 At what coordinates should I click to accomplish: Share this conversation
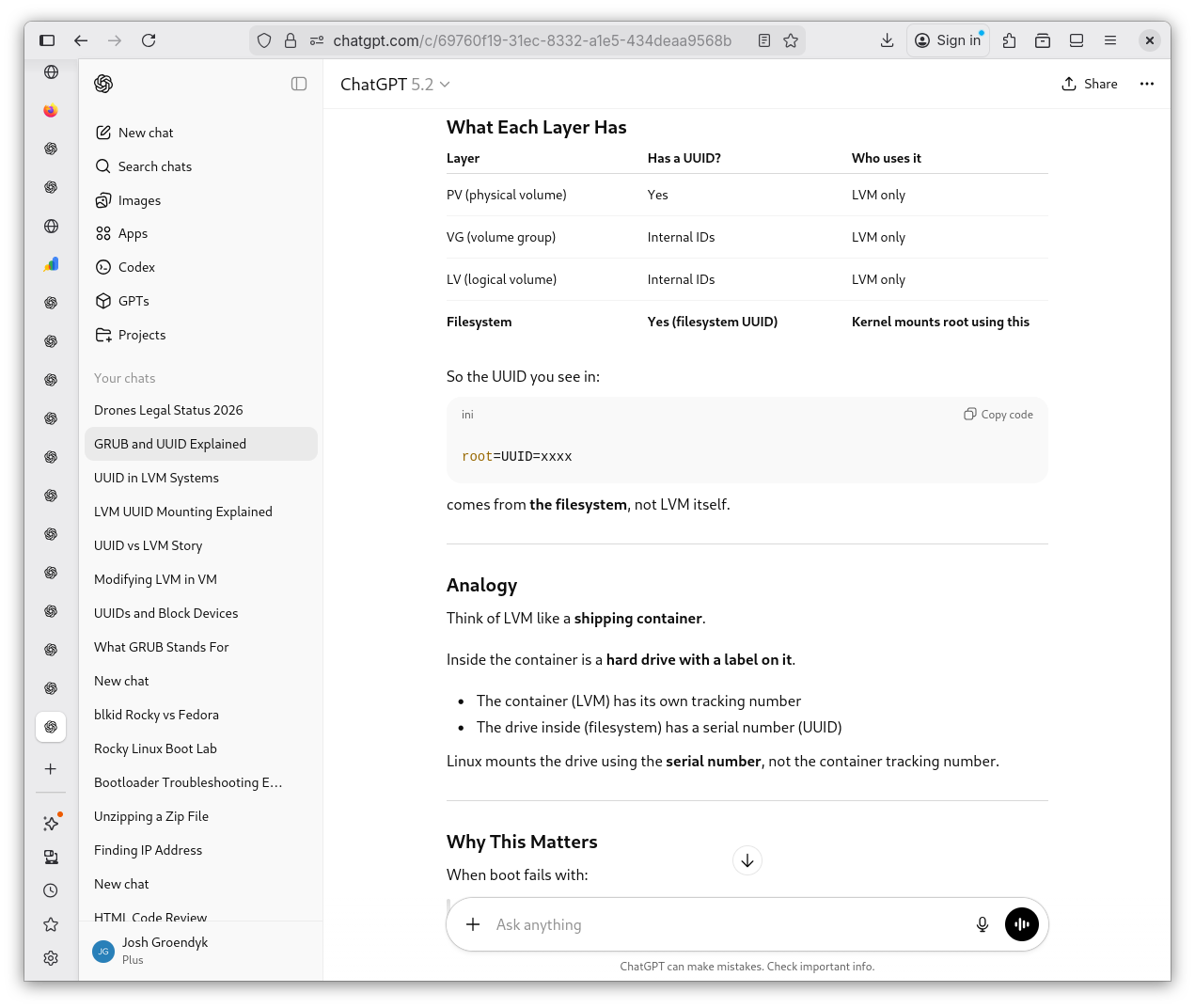click(1090, 84)
